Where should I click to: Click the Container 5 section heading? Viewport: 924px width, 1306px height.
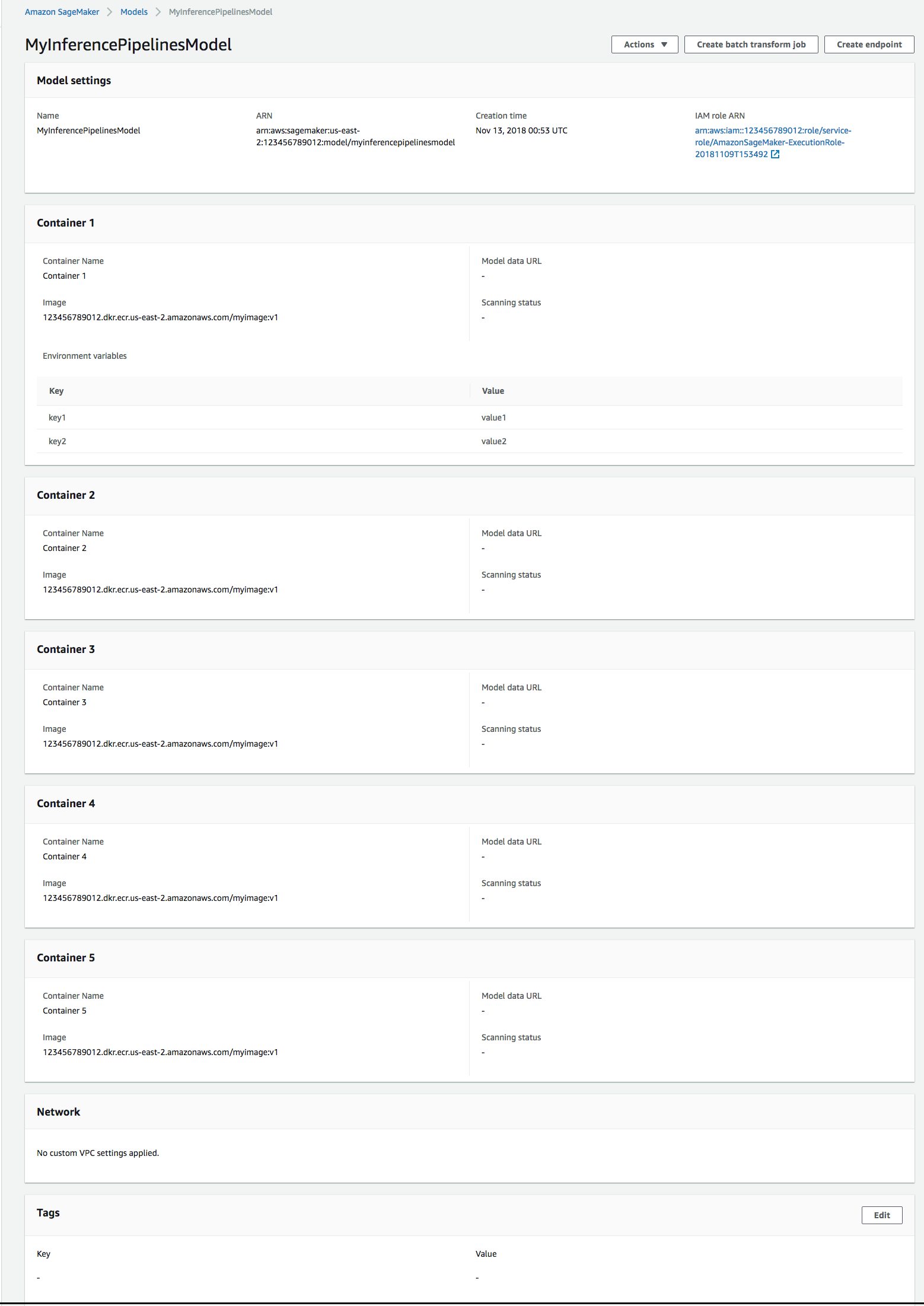click(x=66, y=957)
